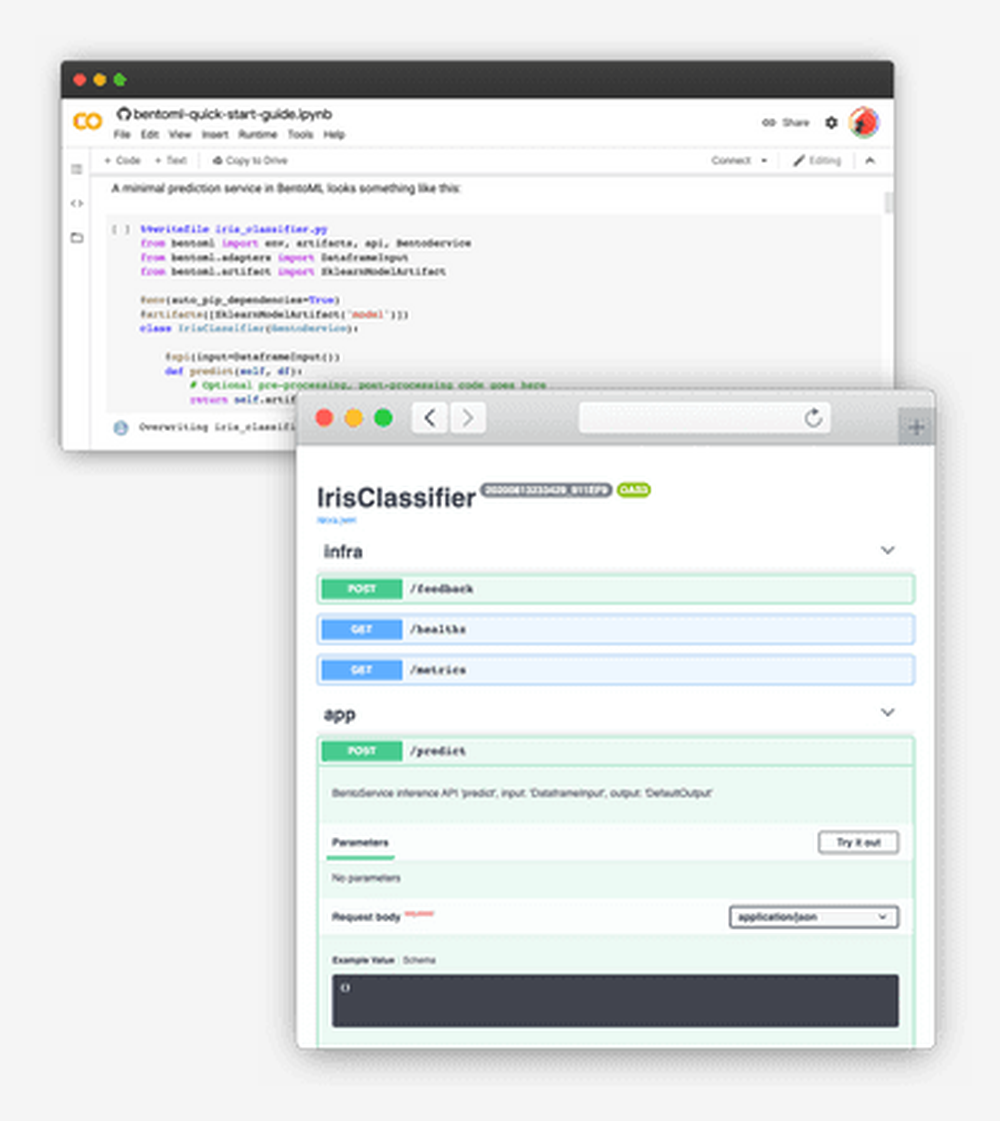Screen dimensions: 1000x1121
Task: Open the Connect dropdown in Colab
Action: pos(739,160)
